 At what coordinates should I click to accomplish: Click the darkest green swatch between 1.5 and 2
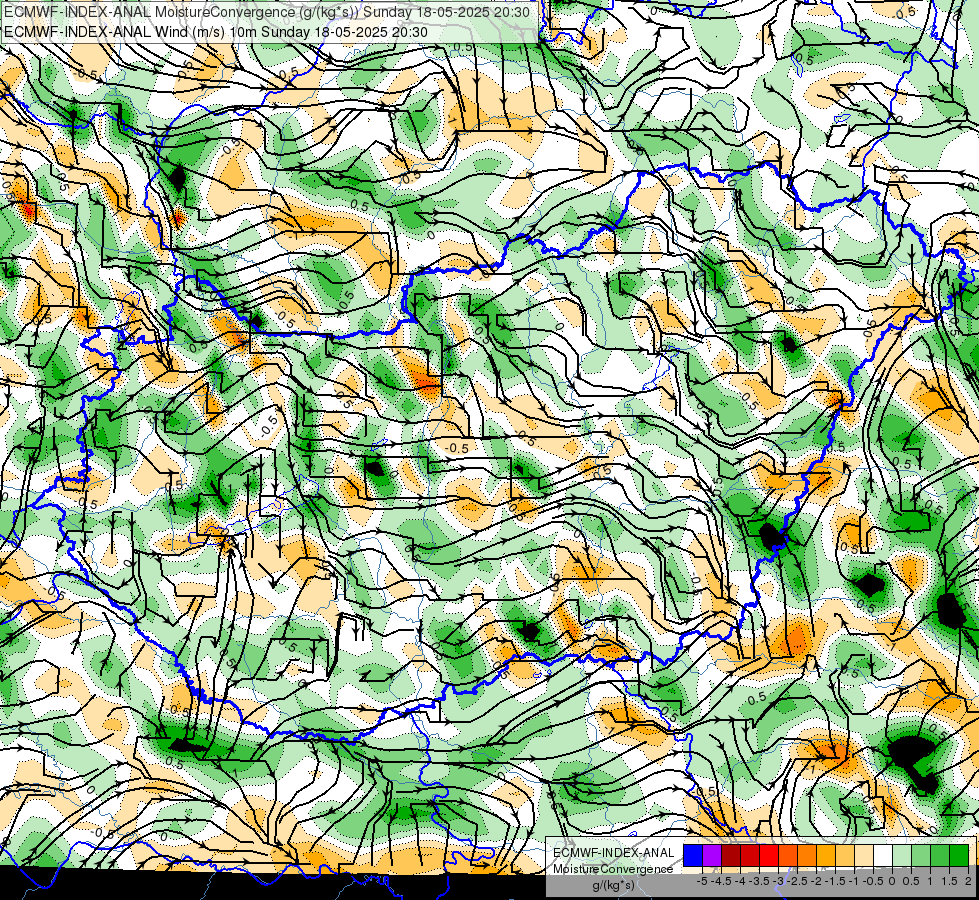[x=959, y=855]
